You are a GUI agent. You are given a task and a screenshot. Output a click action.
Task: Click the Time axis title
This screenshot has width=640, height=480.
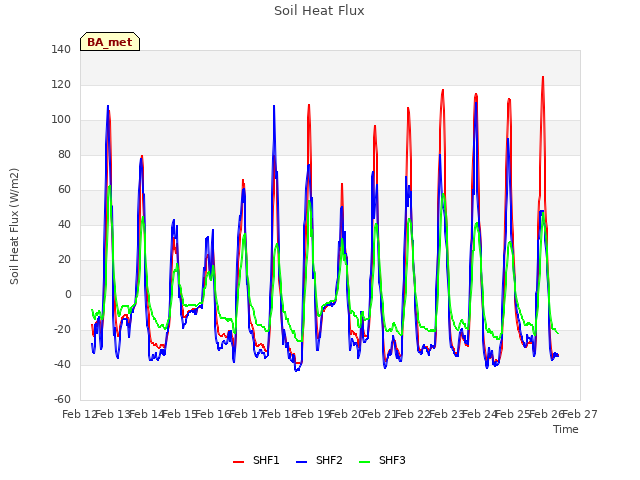[566, 429]
